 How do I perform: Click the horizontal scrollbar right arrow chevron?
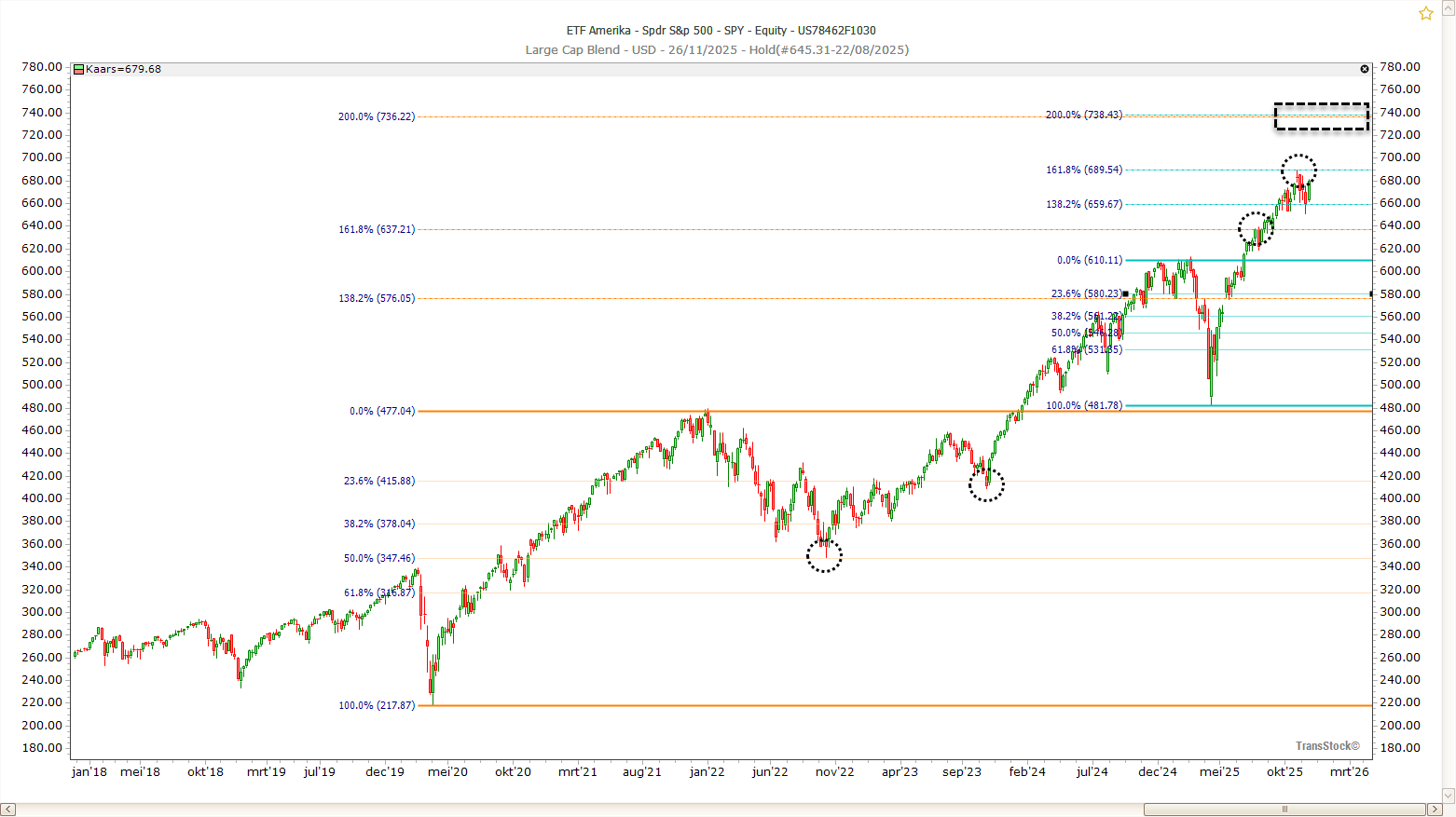point(1434,809)
